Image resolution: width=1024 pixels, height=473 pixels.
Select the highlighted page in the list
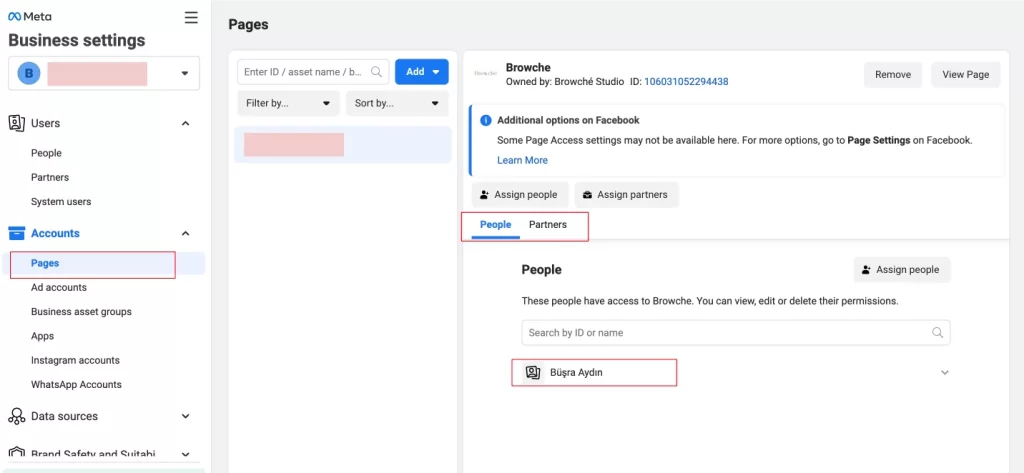343,144
